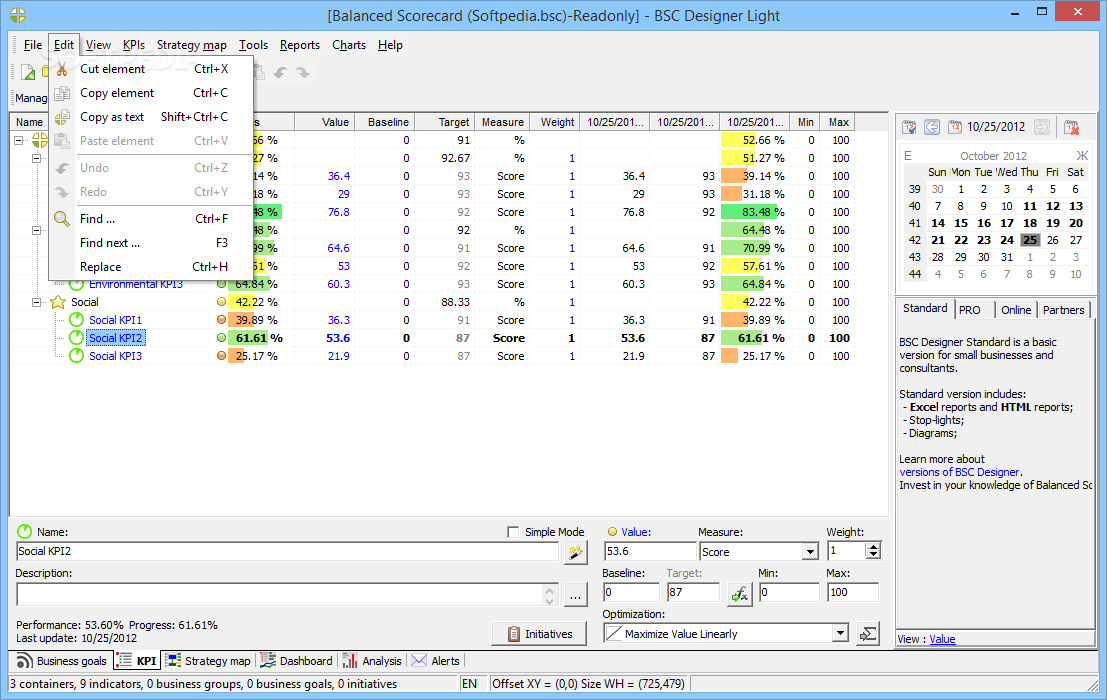Open the KPIs menu

(x=133, y=45)
